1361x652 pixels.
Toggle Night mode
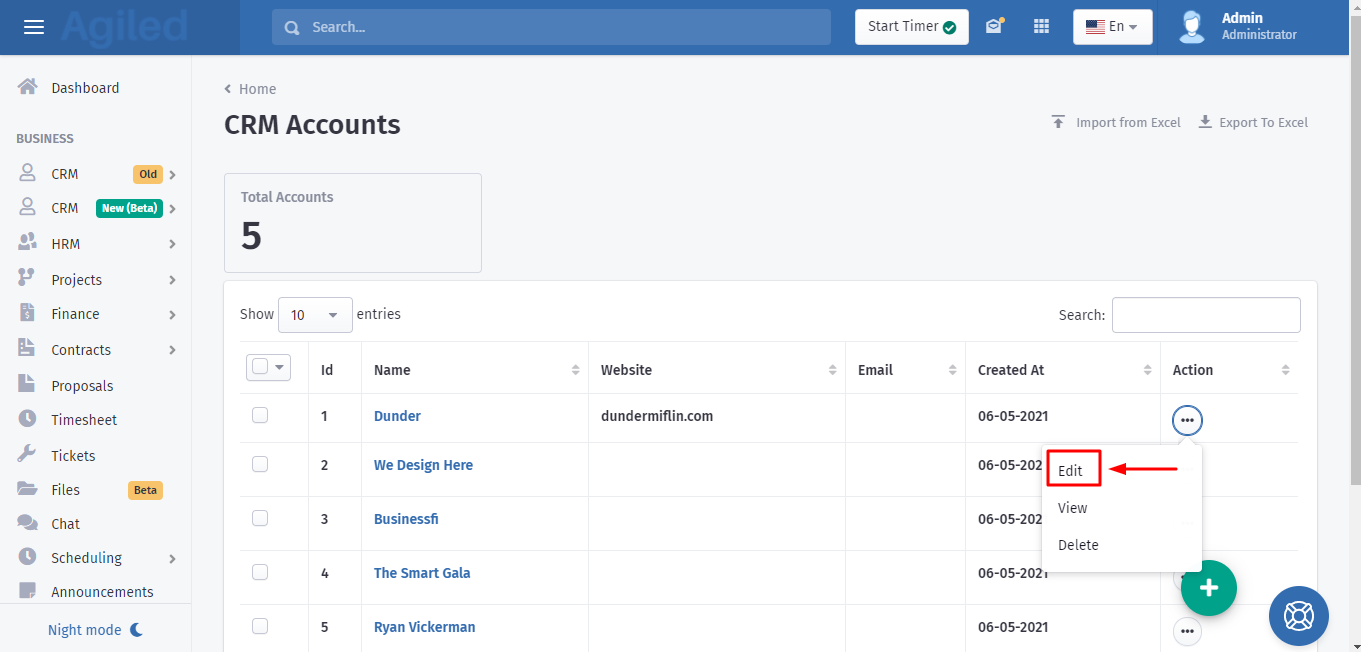pyautogui.click(x=95, y=630)
